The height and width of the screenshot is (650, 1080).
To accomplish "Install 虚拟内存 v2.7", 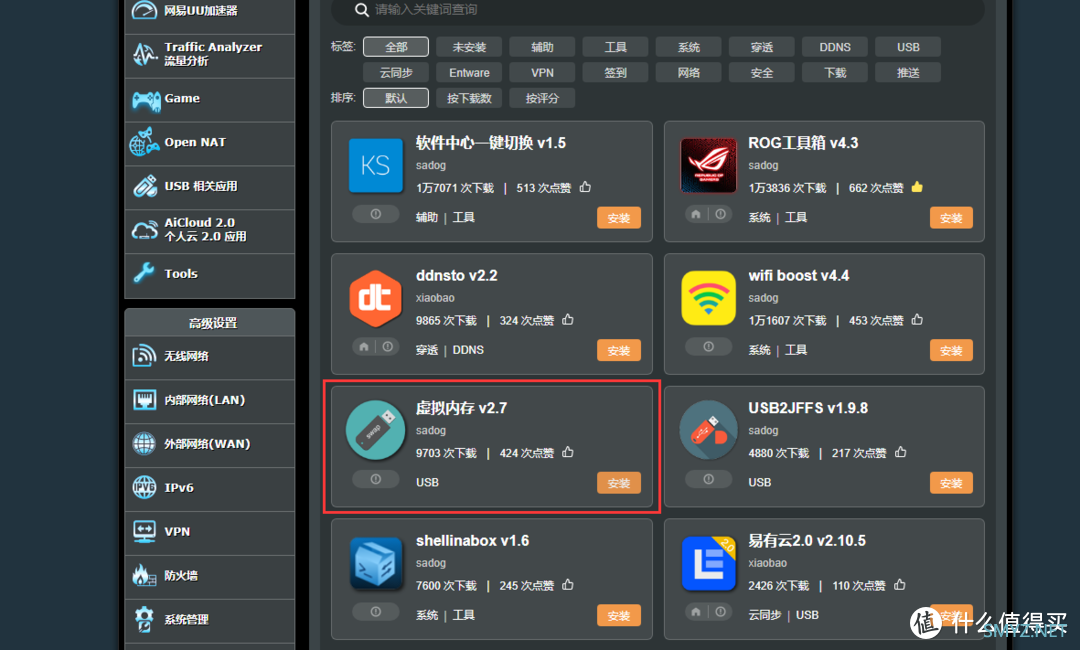I will tap(619, 483).
